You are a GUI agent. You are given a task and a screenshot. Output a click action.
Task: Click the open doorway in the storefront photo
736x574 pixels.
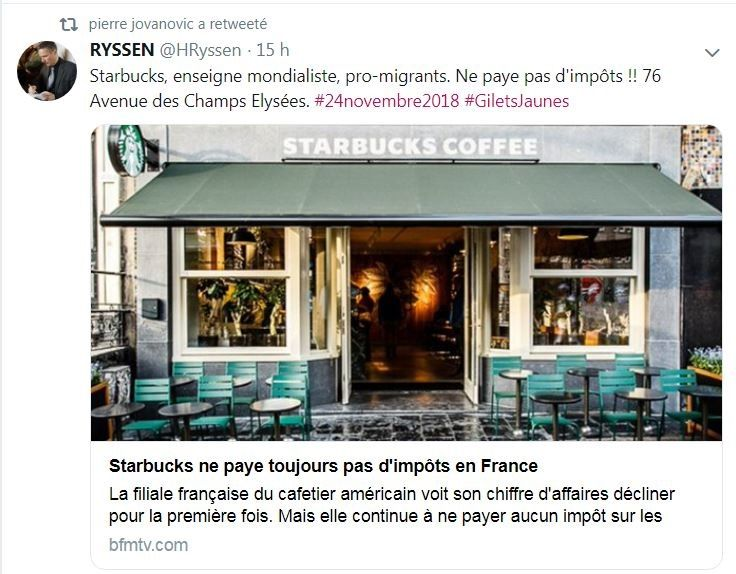406,310
